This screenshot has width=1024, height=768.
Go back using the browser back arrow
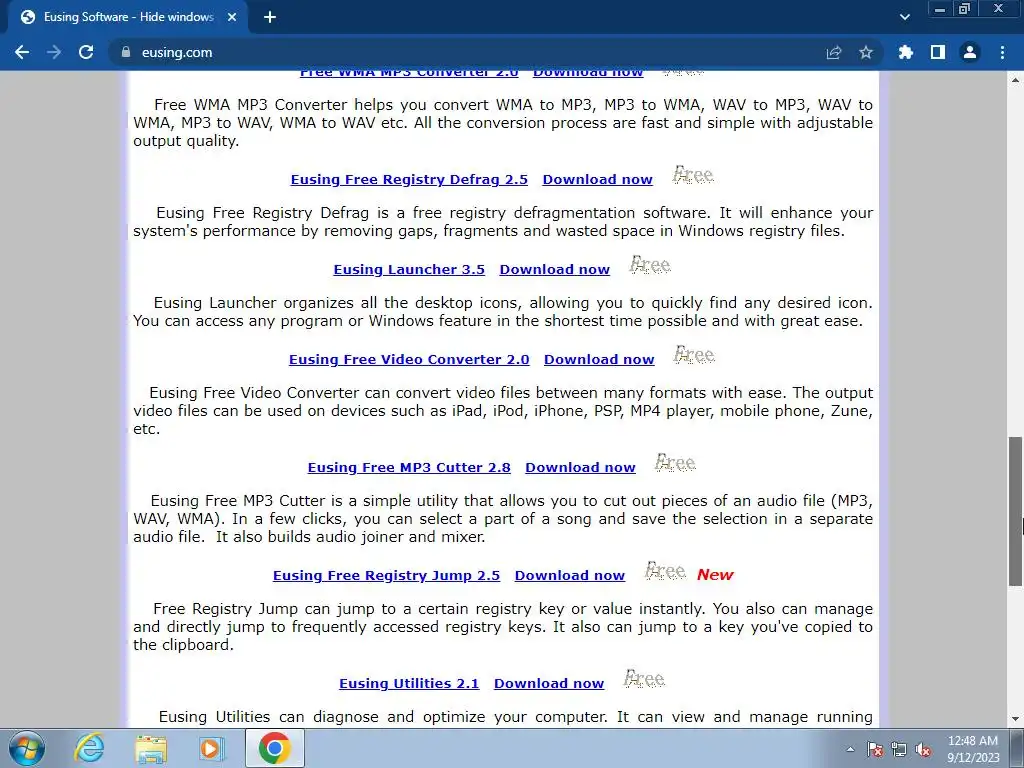point(22,52)
